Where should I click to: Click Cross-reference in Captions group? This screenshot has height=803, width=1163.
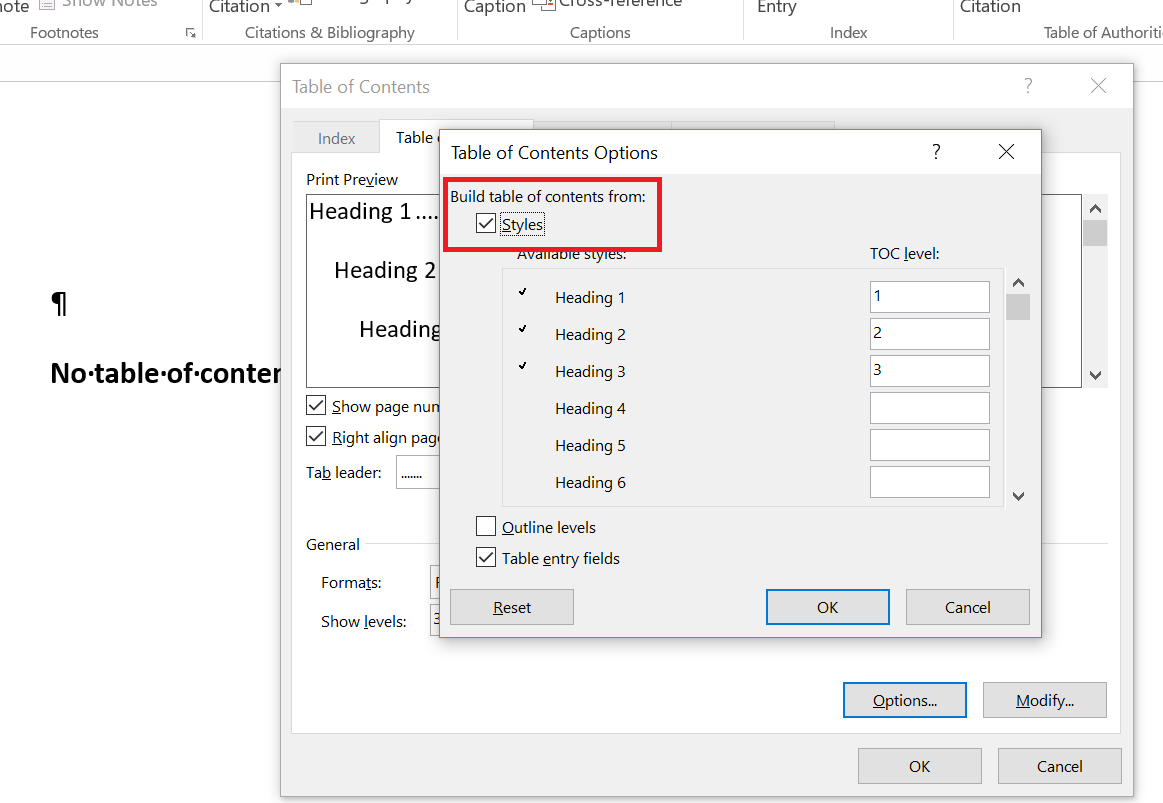(608, 4)
